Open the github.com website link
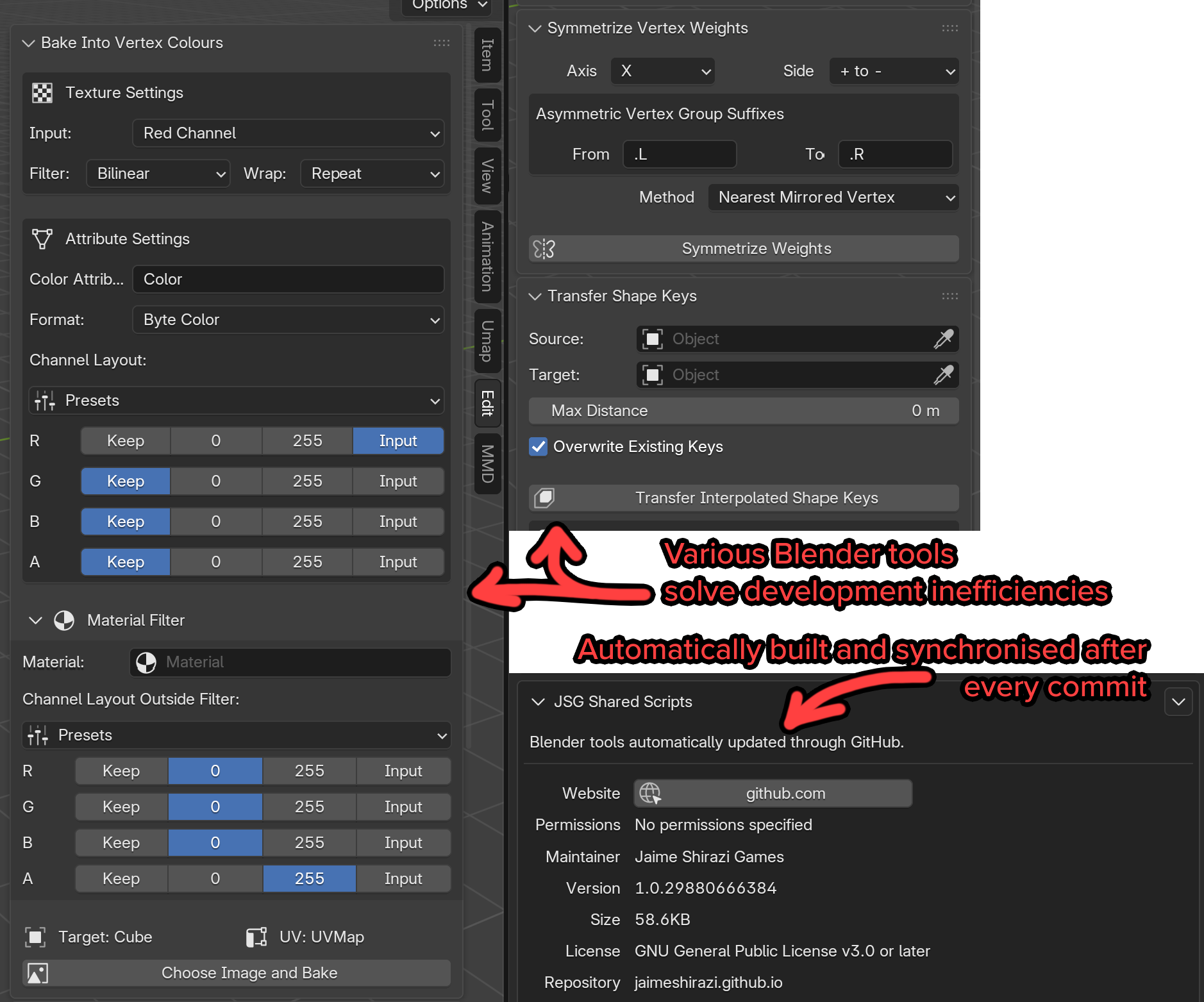 773,794
